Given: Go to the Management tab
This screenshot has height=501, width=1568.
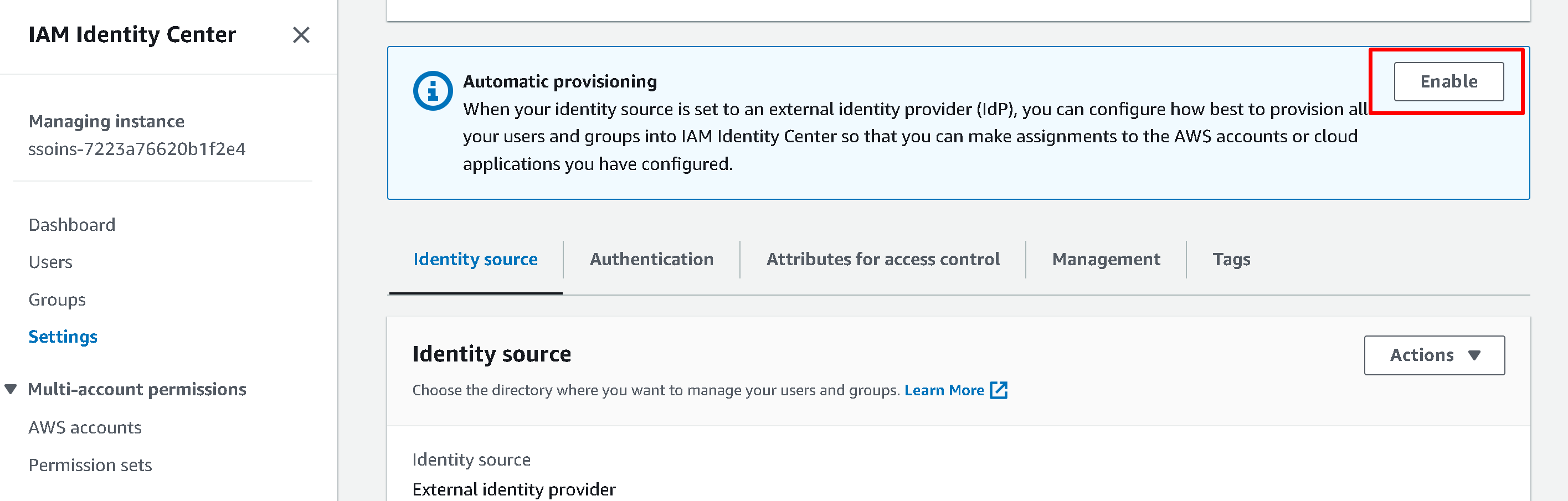Looking at the screenshot, I should tap(1106, 259).
